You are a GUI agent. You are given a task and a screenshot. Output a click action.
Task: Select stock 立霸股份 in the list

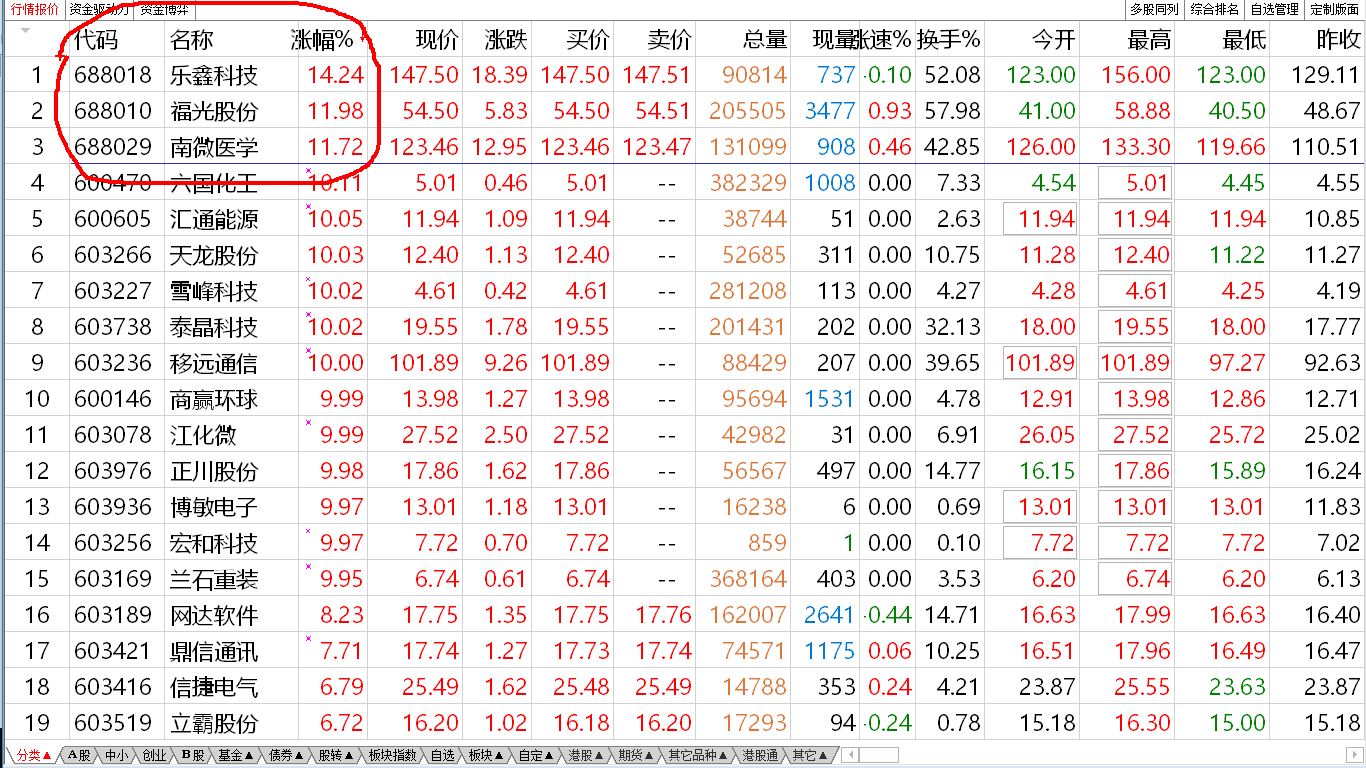(214, 723)
